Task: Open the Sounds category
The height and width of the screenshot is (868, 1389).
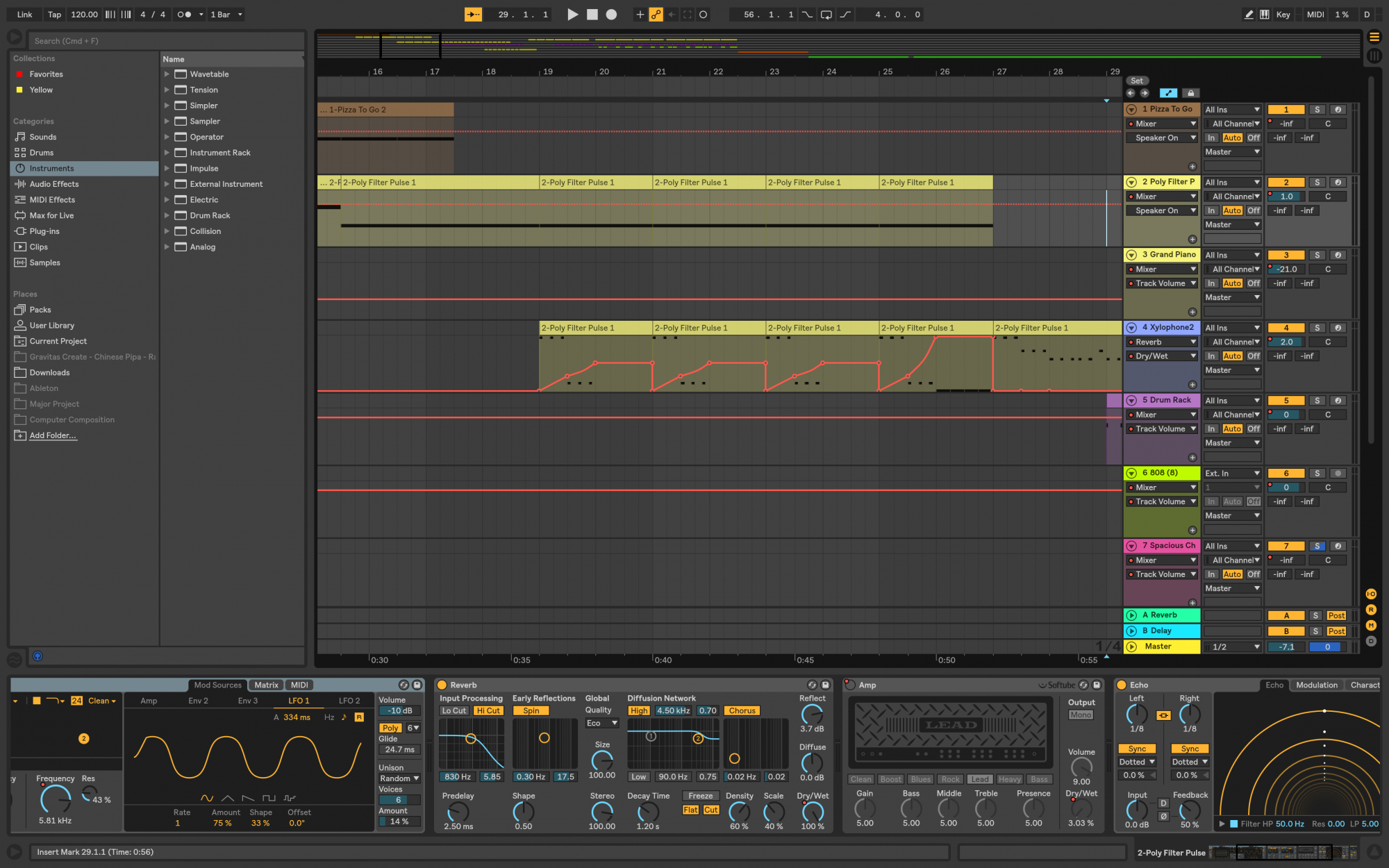Action: pos(43,137)
